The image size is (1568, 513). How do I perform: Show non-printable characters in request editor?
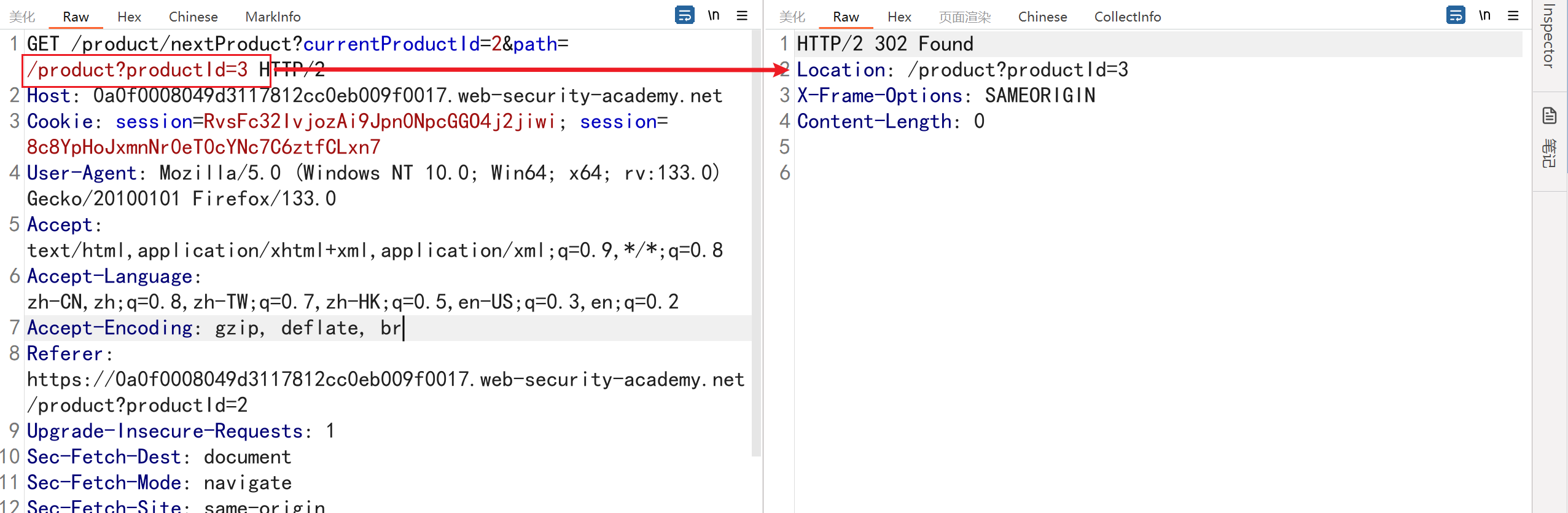click(x=714, y=15)
